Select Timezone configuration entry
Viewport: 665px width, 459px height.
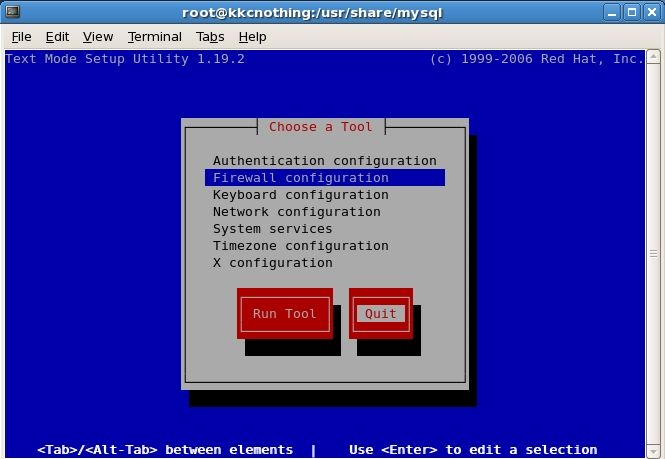point(325,246)
